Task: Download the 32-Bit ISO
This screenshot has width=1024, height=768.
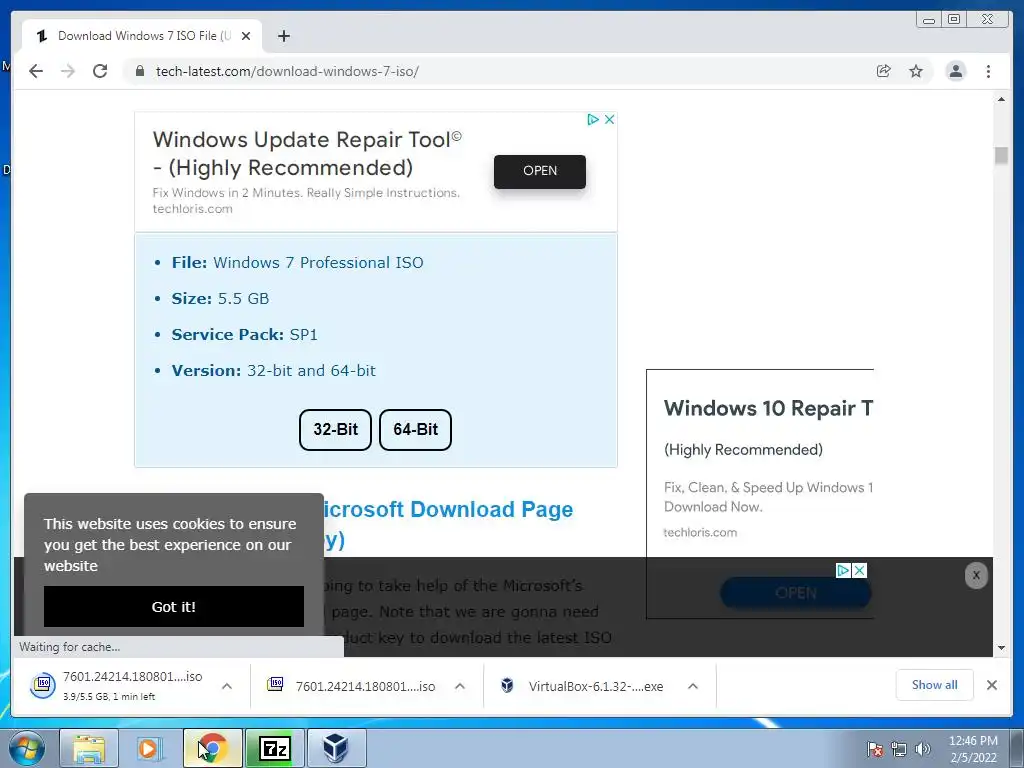Action: pyautogui.click(x=335, y=430)
